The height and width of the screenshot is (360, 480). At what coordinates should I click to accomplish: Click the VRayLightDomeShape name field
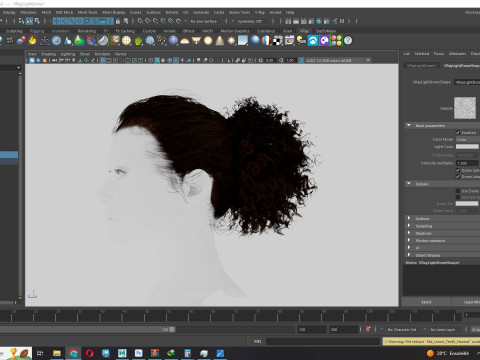[x=467, y=82]
